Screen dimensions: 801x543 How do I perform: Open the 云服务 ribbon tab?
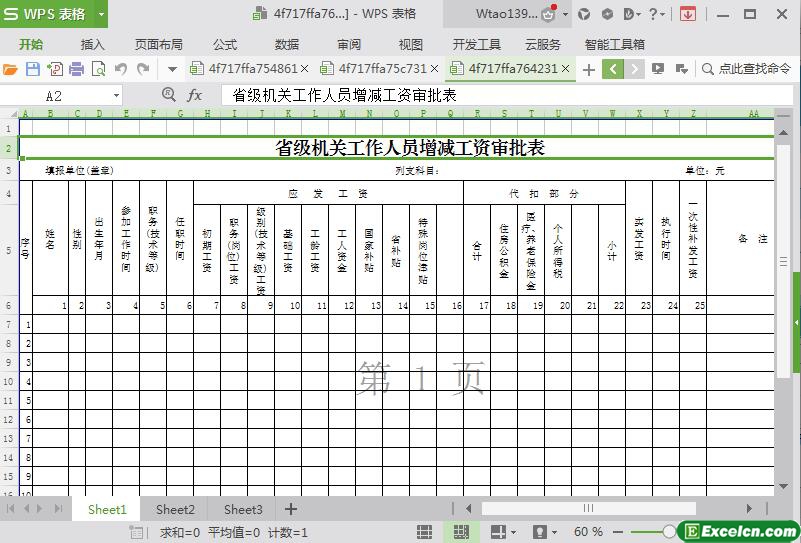(x=543, y=44)
